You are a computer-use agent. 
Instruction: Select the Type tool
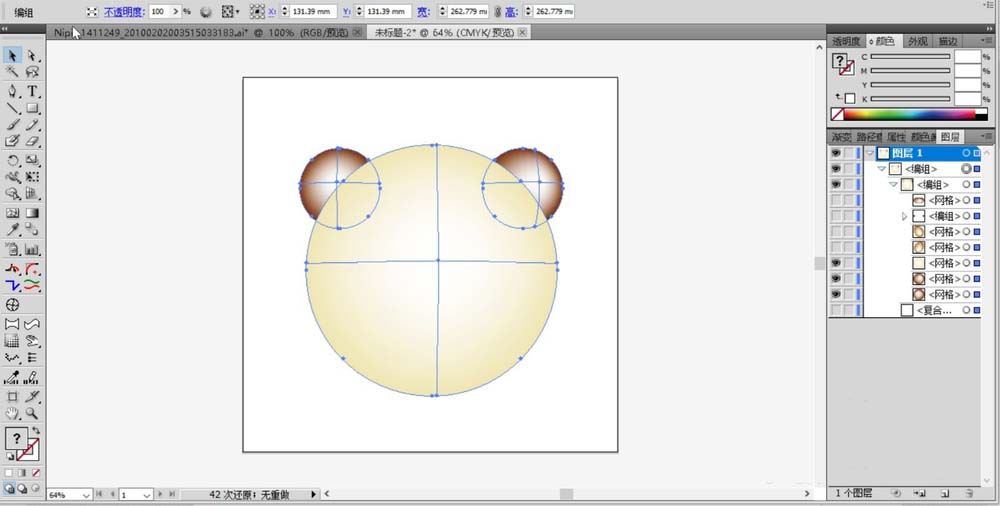point(32,91)
